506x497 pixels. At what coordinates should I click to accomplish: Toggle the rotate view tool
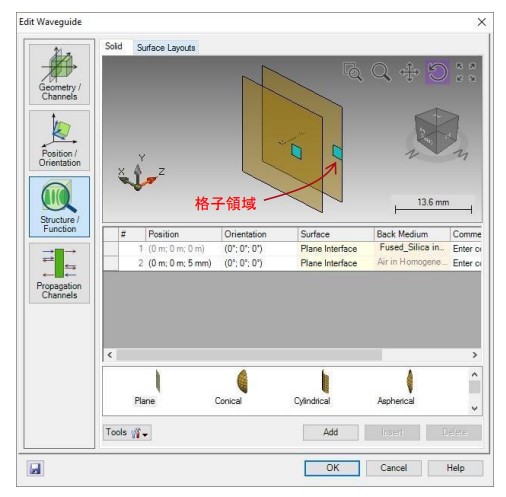click(x=437, y=72)
